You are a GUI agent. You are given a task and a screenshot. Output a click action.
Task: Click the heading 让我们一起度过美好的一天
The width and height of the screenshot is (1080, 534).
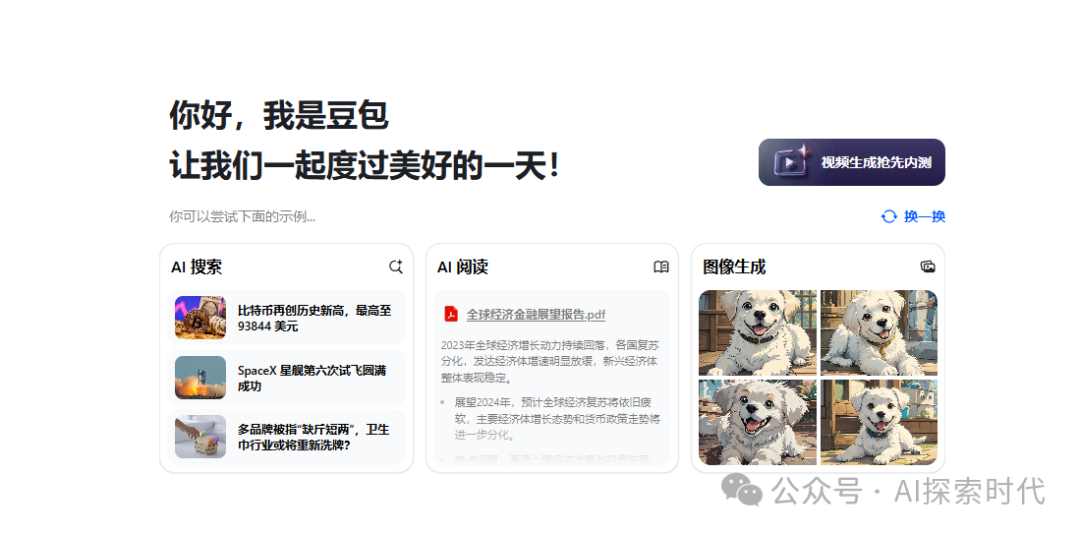pyautogui.click(x=365, y=166)
